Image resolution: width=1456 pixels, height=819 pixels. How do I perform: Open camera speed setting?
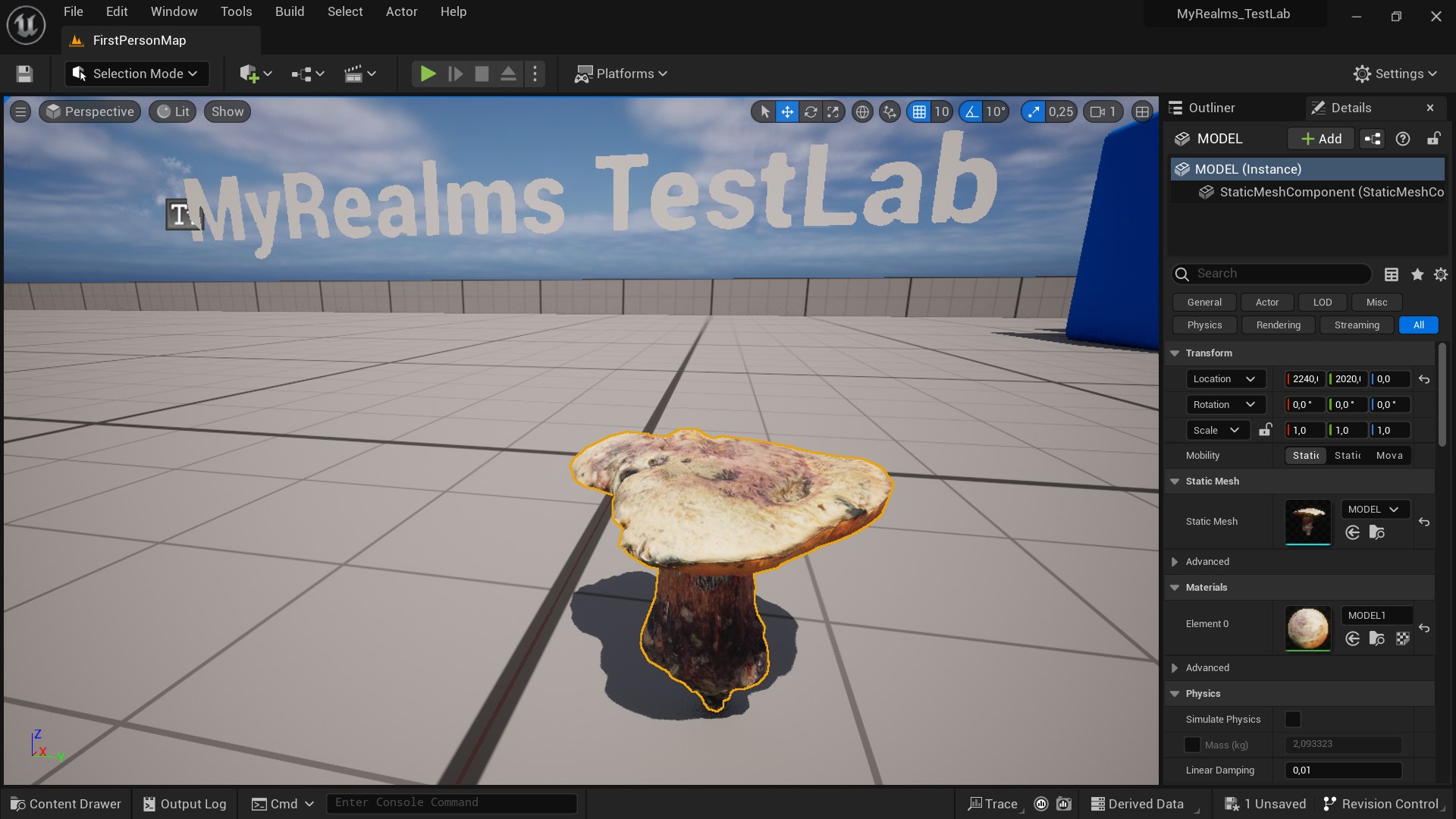(1103, 111)
